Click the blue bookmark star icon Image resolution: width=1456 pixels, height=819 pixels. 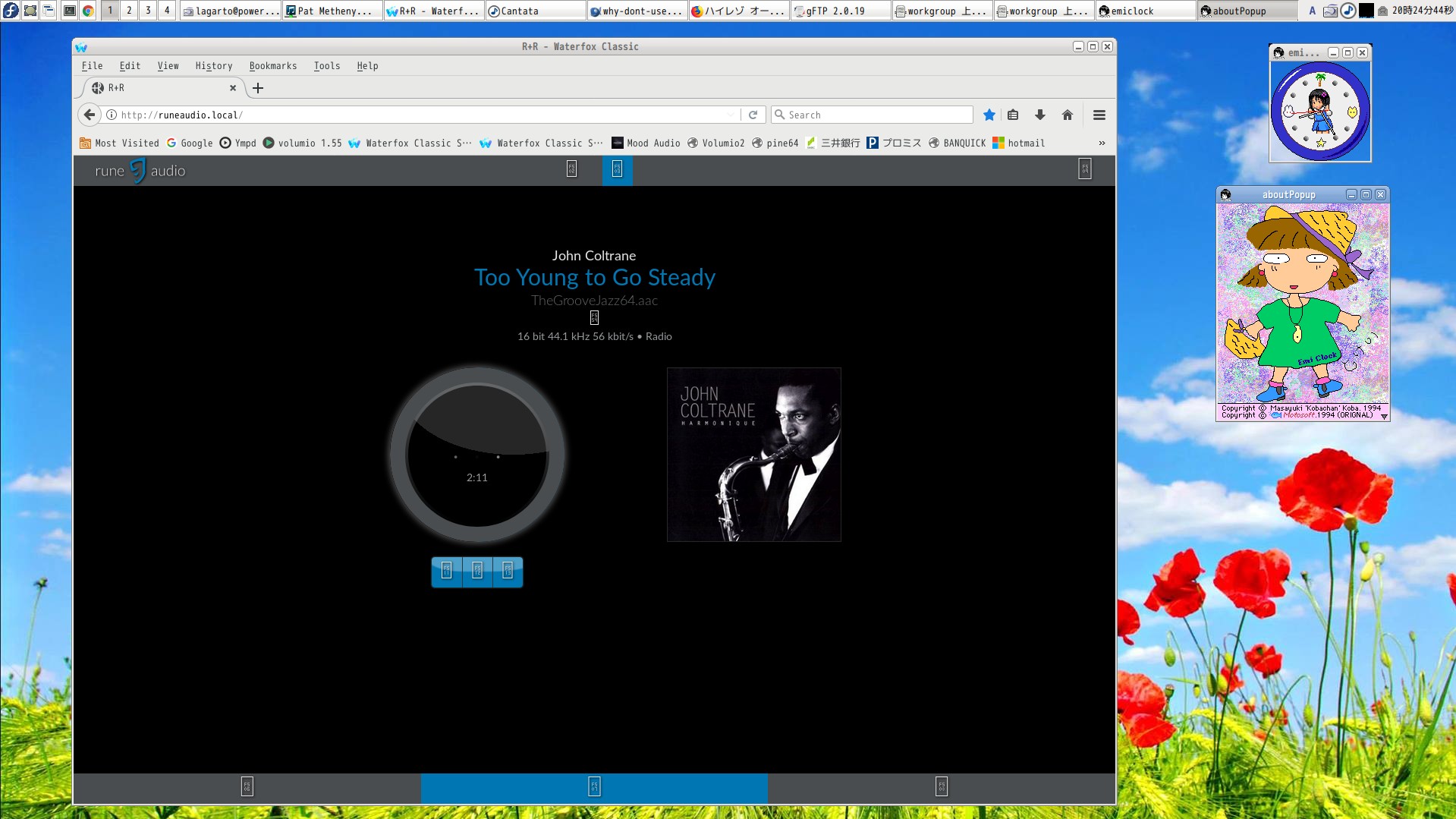(989, 115)
